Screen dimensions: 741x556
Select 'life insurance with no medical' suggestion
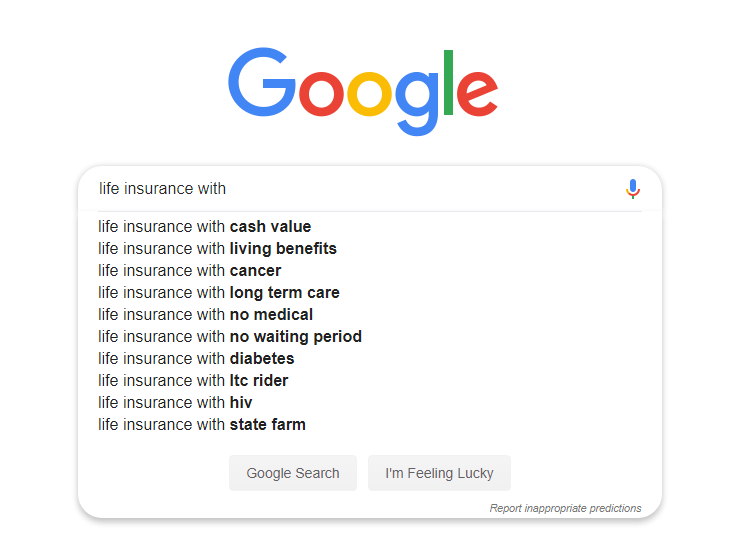click(x=370, y=315)
